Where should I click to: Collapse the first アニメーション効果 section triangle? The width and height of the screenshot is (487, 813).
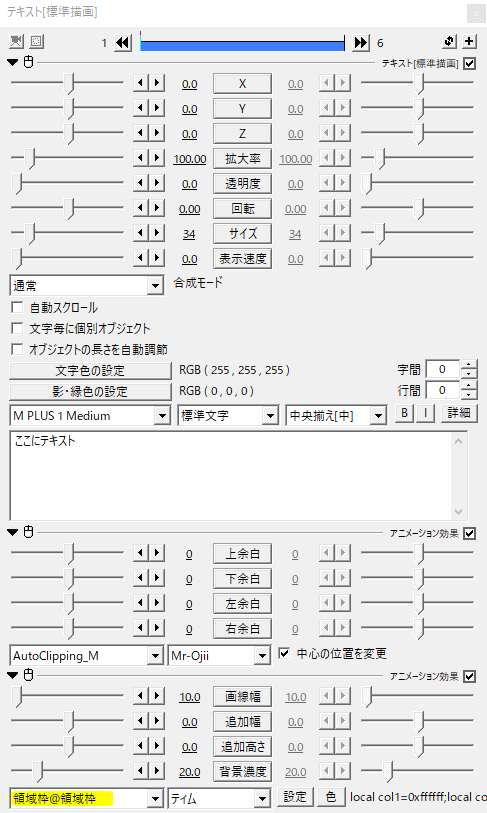coord(13,532)
